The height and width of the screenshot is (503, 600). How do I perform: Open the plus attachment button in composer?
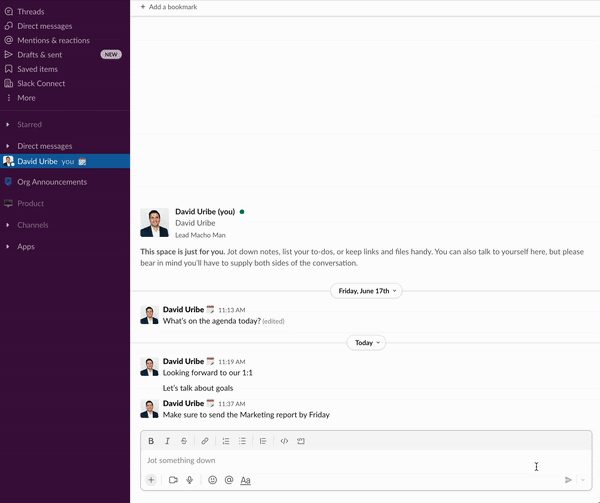pyautogui.click(x=151, y=480)
